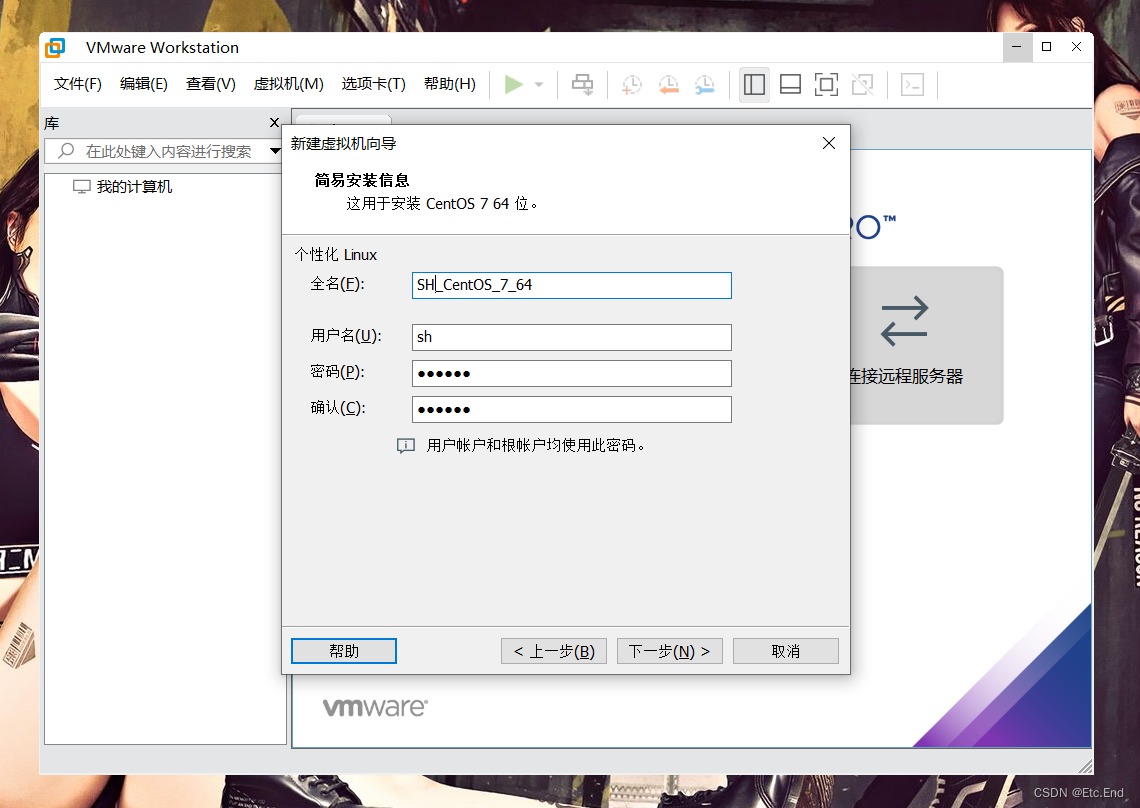Click the username field containing sh

click(x=571, y=337)
